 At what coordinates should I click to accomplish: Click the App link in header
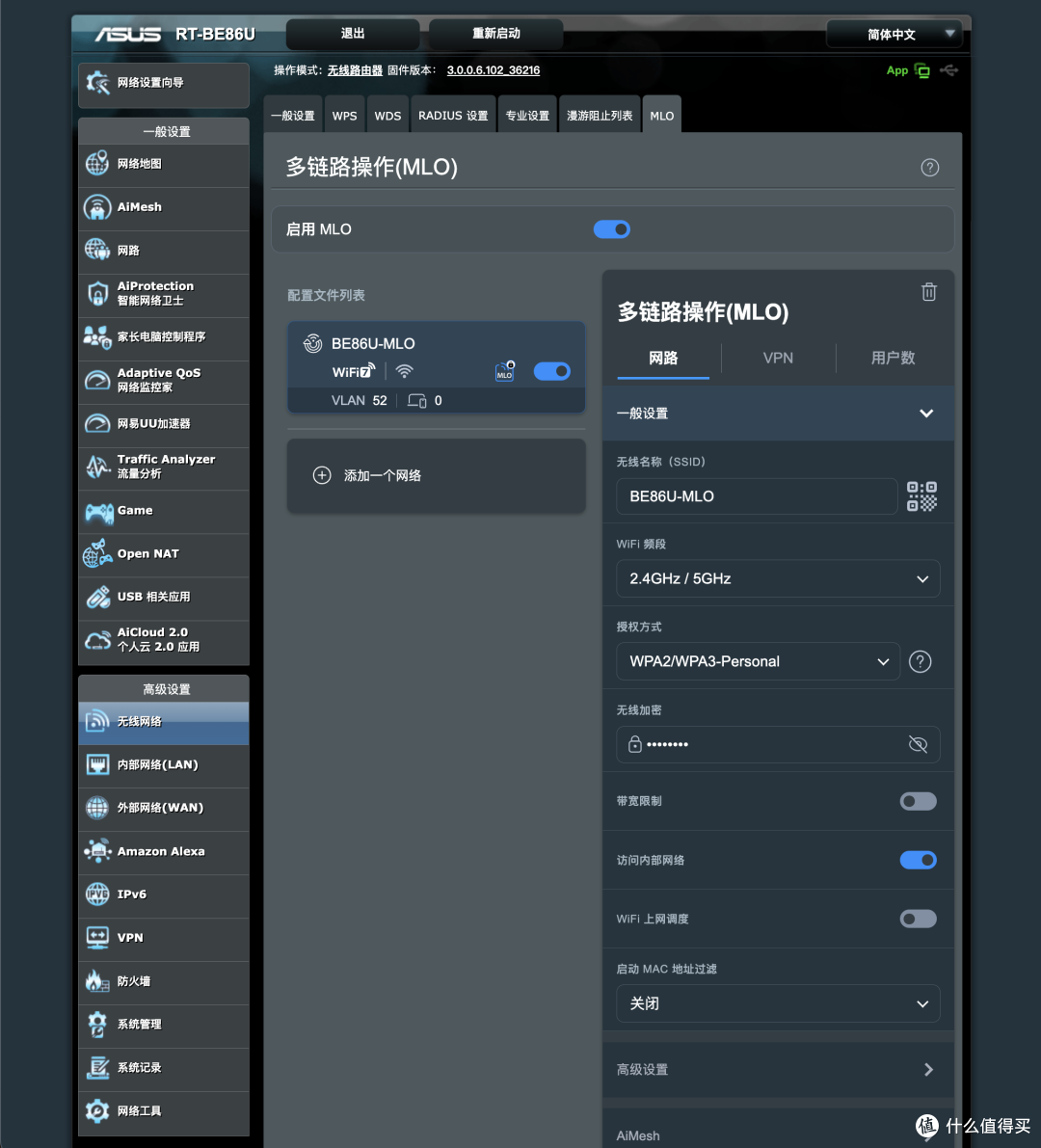[x=896, y=71]
